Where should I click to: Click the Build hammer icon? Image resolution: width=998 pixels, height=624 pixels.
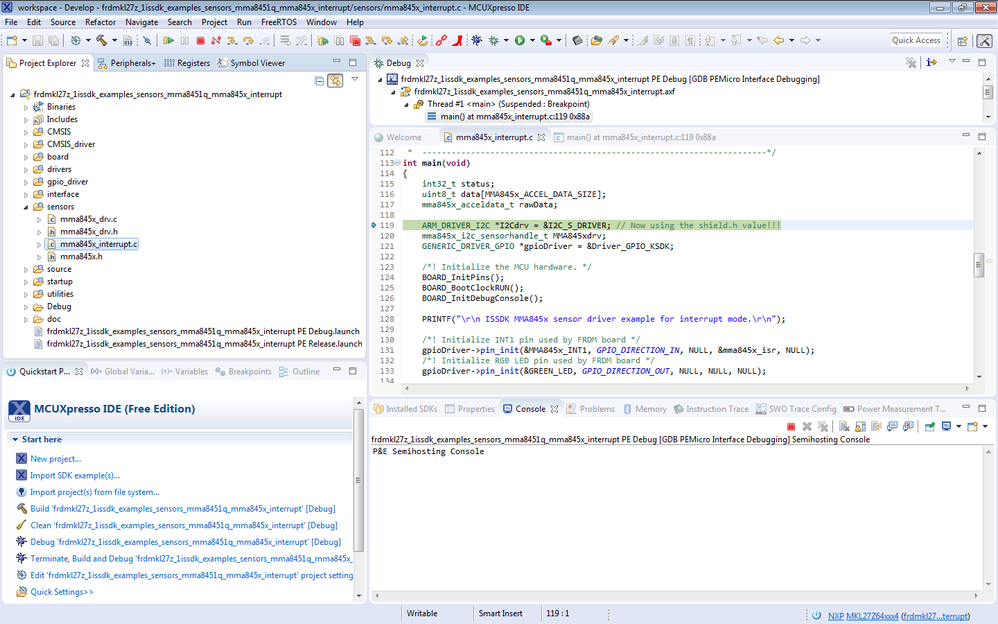[x=101, y=41]
